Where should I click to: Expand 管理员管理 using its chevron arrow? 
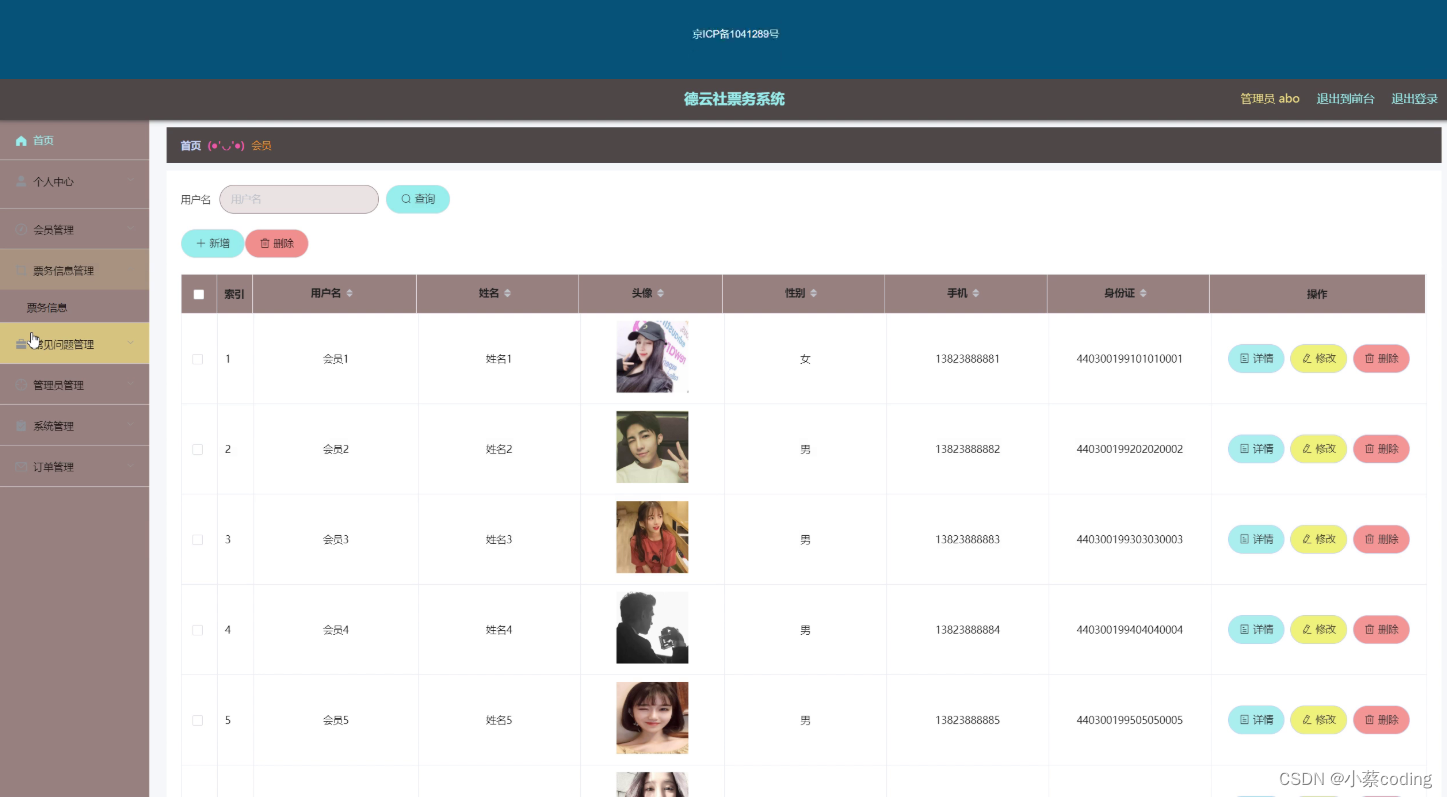(x=131, y=385)
